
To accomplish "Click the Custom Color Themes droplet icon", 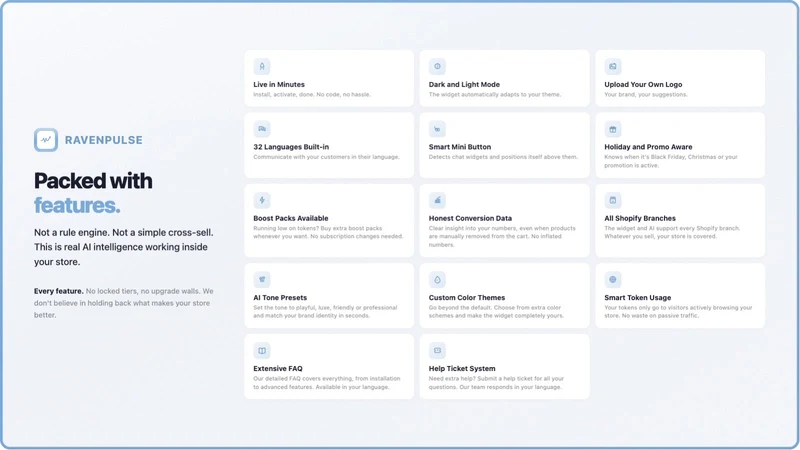I will point(437,280).
